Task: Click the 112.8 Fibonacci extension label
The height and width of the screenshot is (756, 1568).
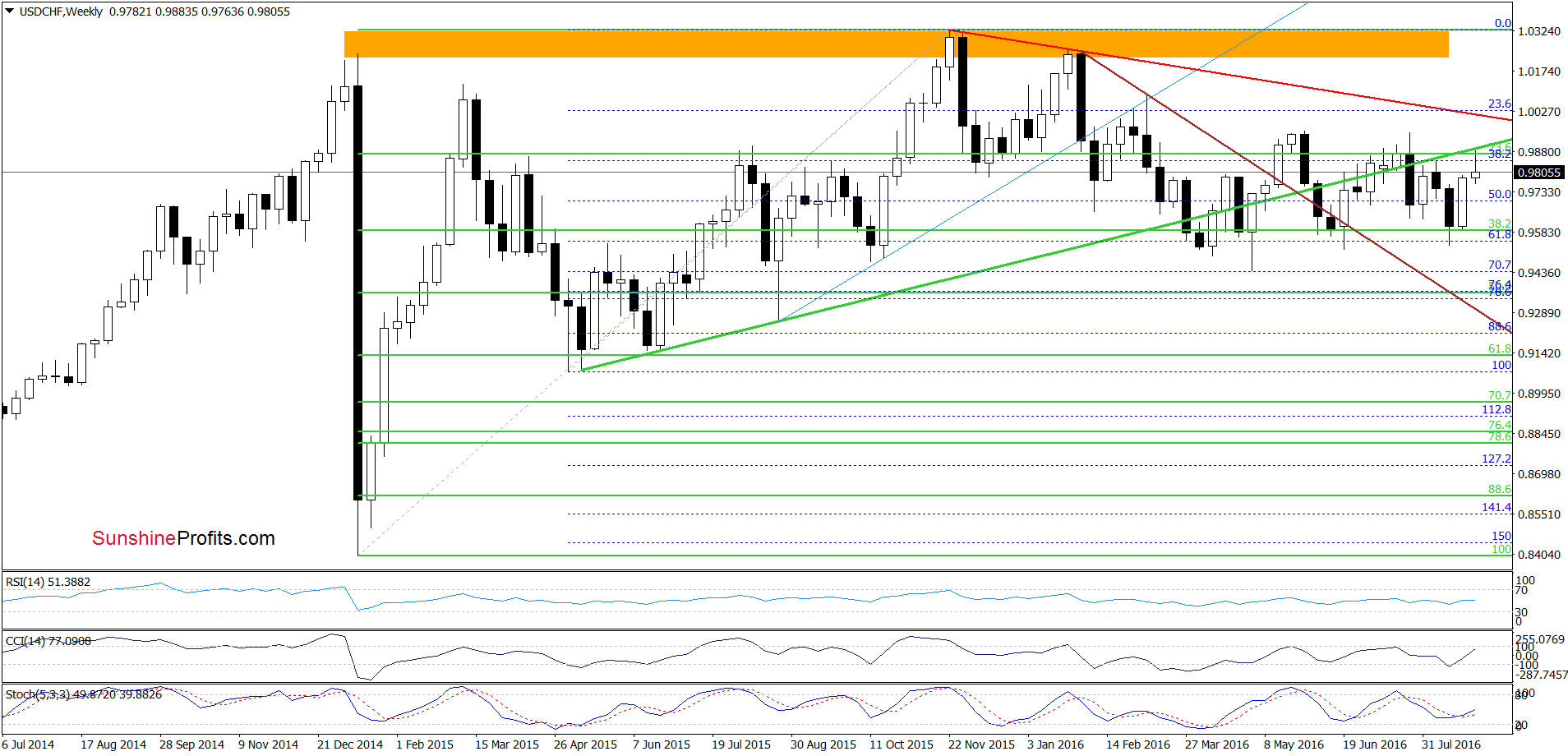Action: click(1496, 409)
